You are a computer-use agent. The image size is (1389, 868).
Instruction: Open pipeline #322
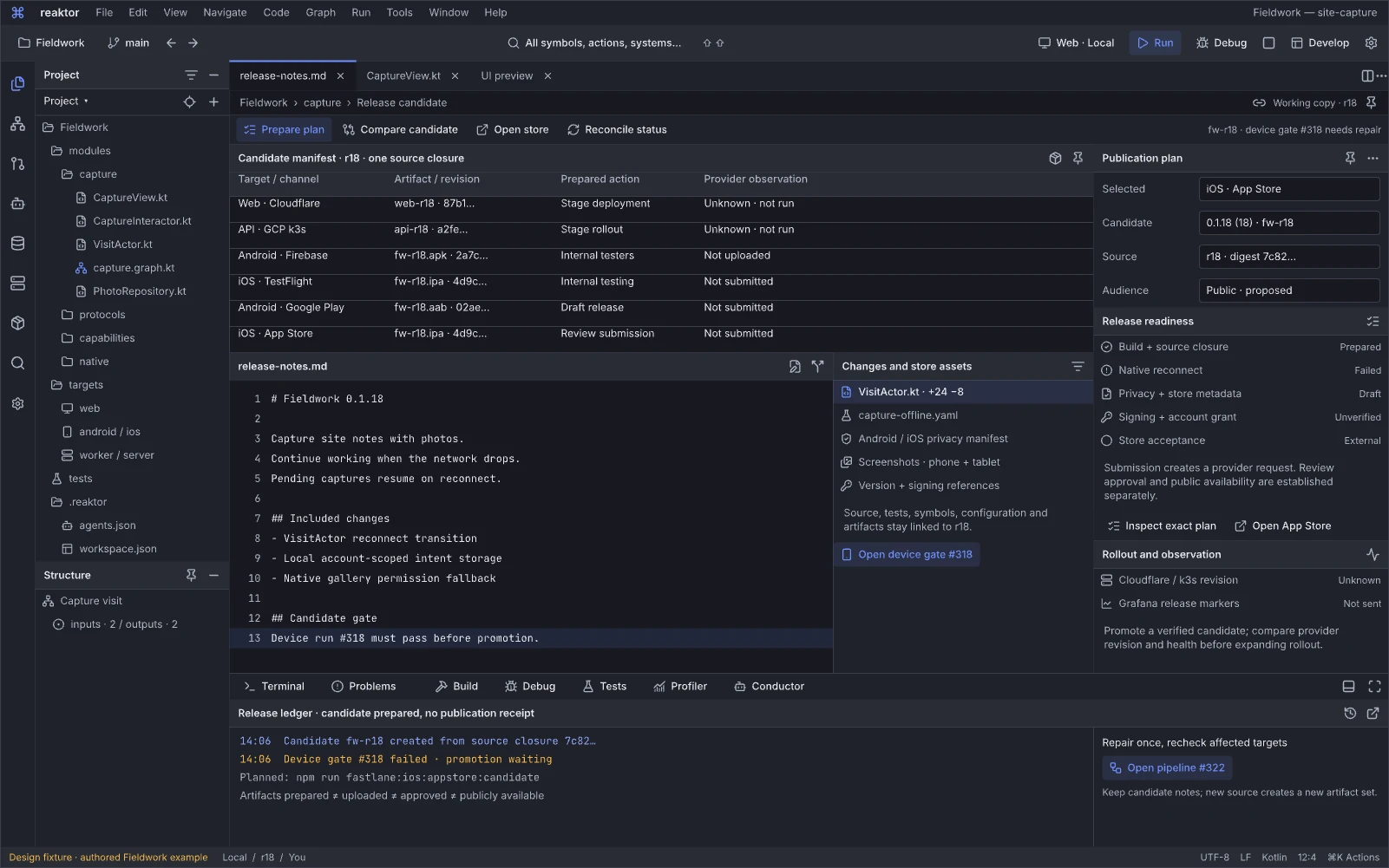click(x=1167, y=767)
